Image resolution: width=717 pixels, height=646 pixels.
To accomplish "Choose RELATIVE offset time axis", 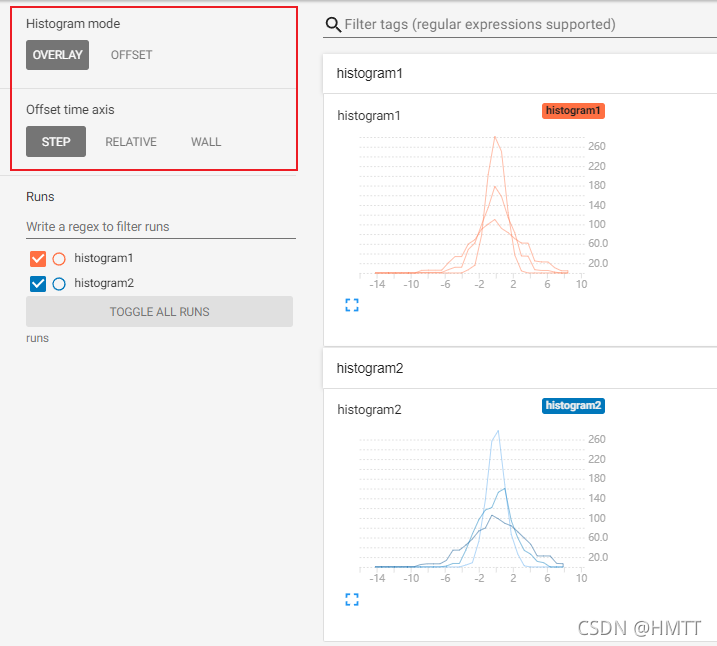I will [x=131, y=142].
